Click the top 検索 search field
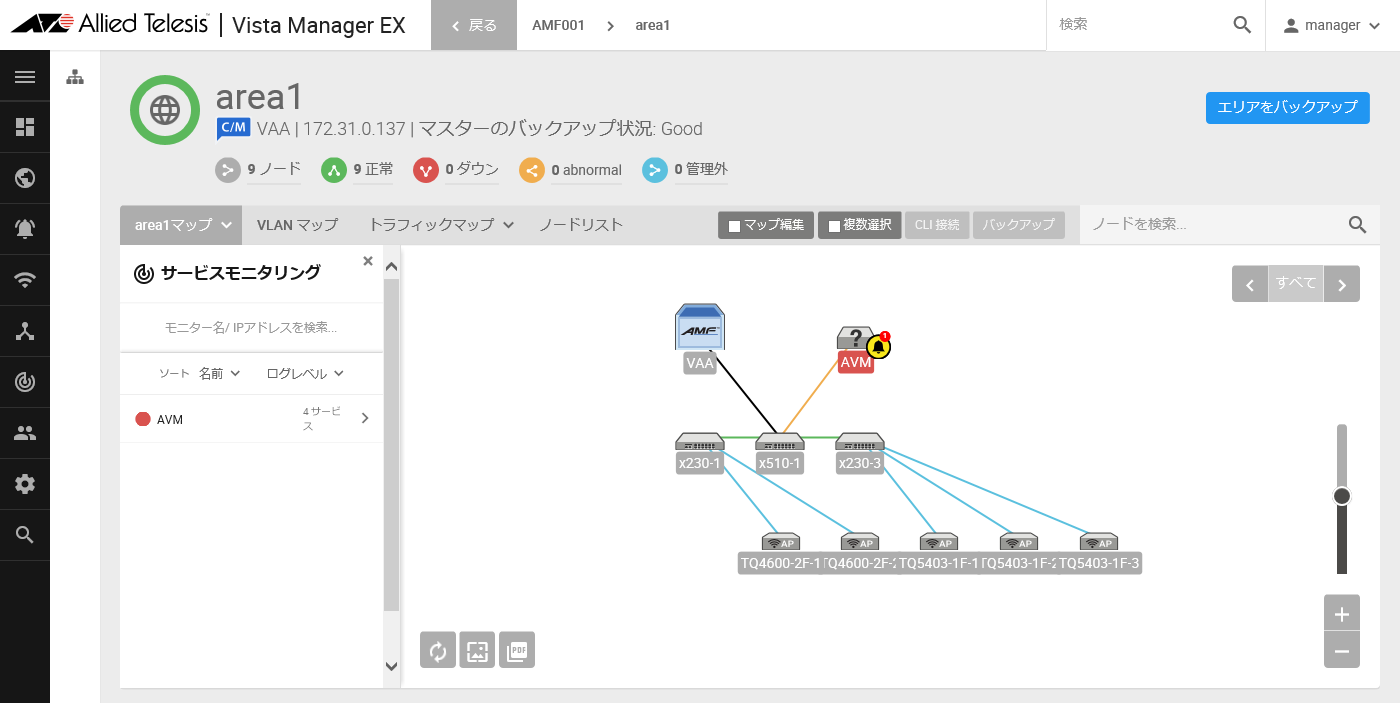Image resolution: width=1400 pixels, height=703 pixels. pyautogui.click(x=1140, y=25)
